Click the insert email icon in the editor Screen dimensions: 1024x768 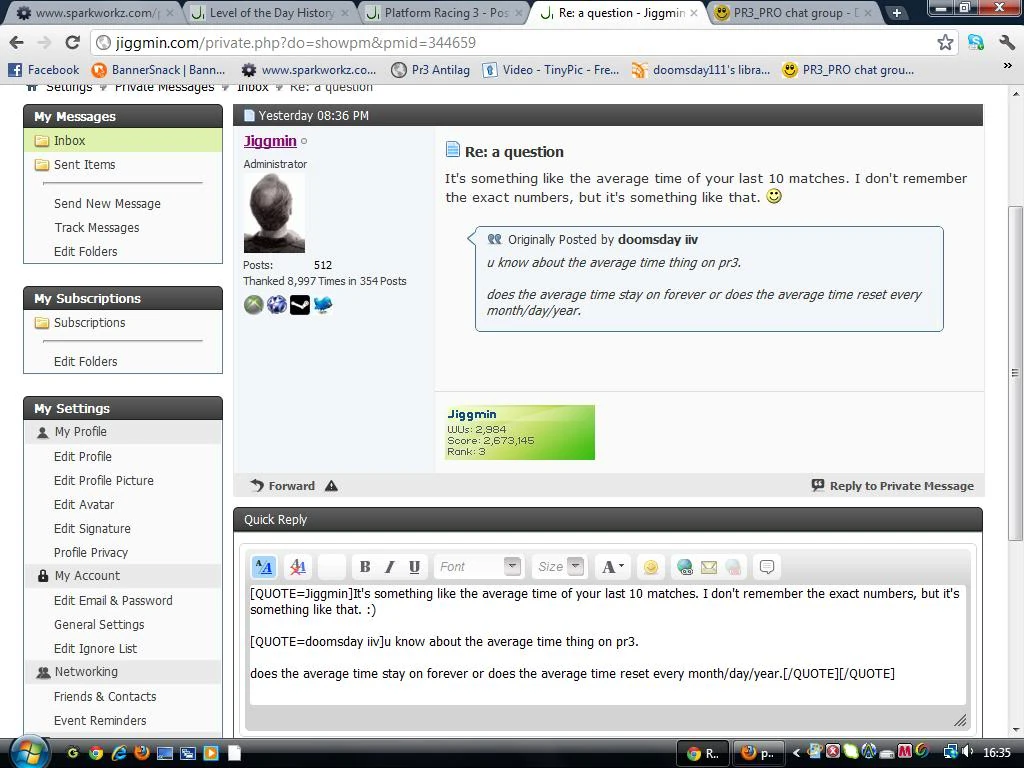(x=709, y=567)
